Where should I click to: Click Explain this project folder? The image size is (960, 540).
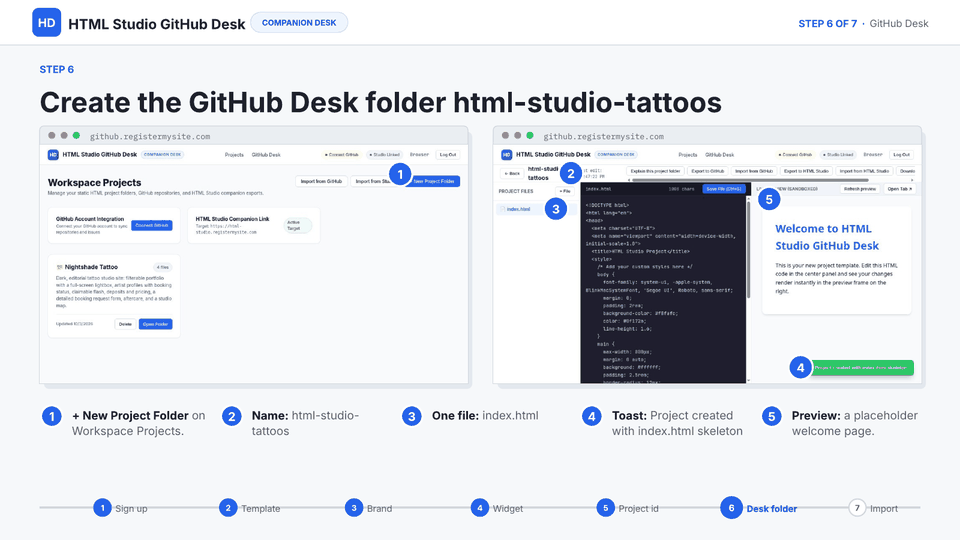(x=655, y=171)
